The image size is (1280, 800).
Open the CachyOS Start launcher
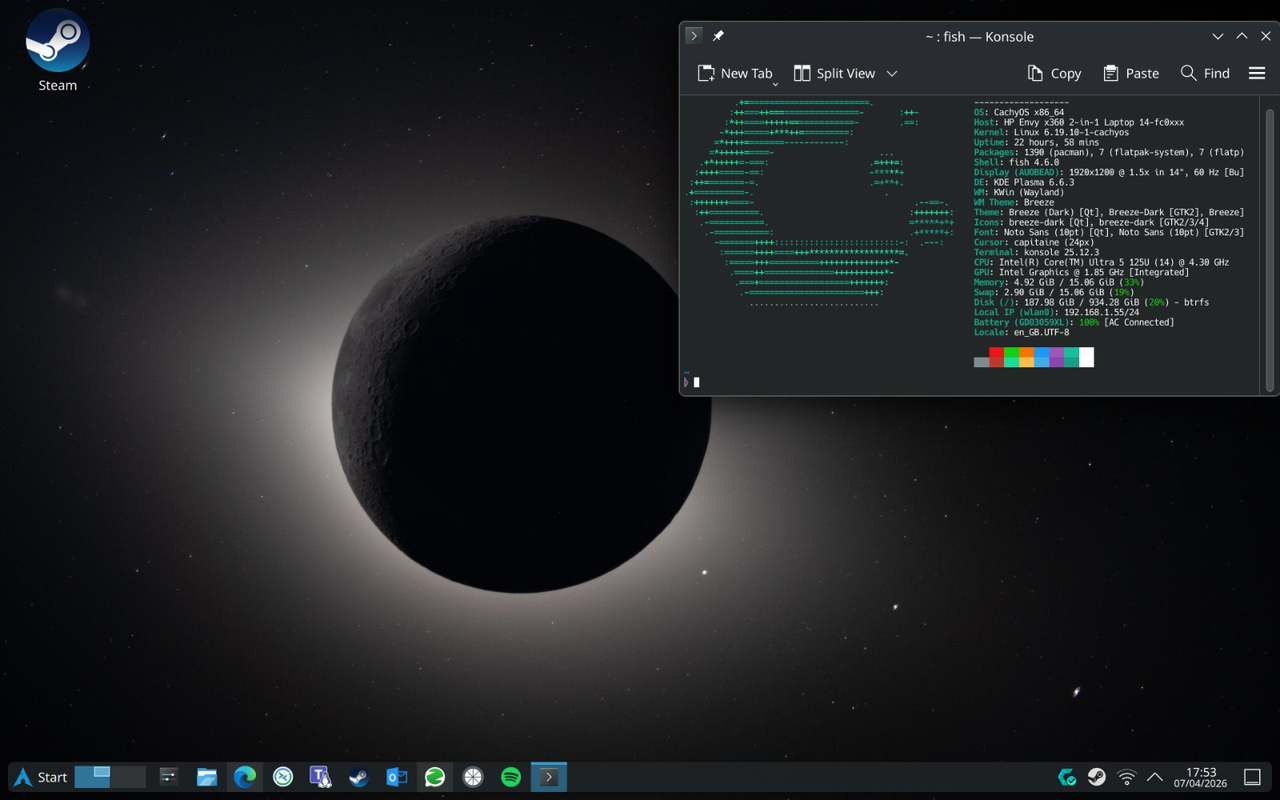40,777
